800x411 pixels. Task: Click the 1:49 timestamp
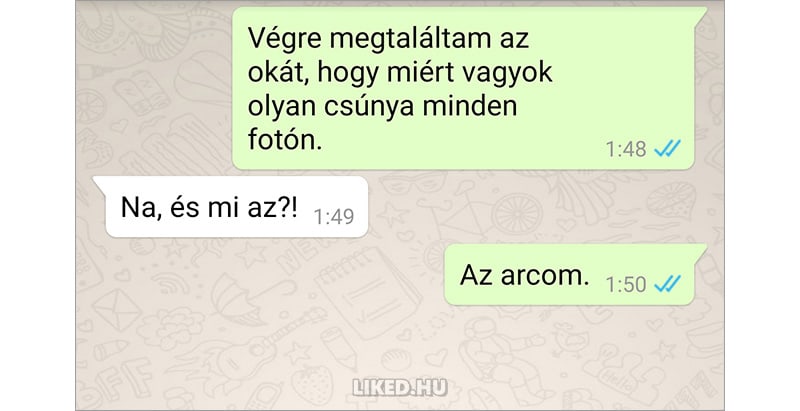click(x=334, y=217)
